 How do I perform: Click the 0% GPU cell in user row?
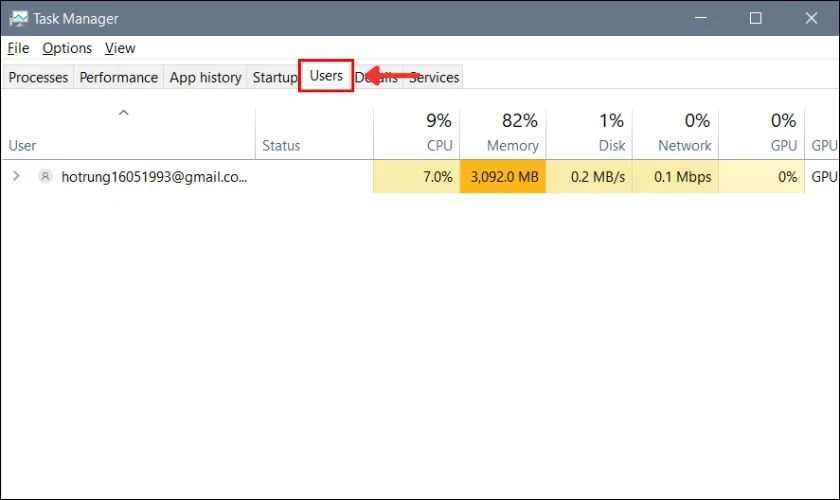tap(762, 176)
